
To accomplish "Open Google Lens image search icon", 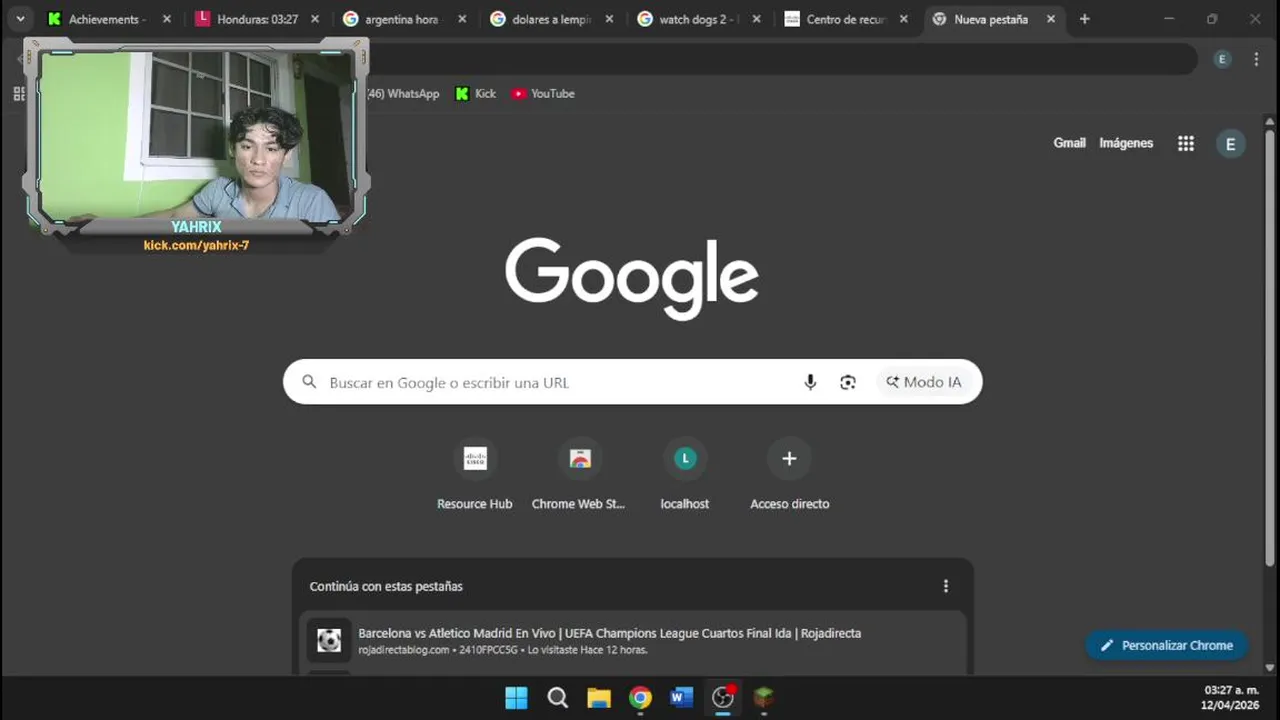I will coord(848,382).
